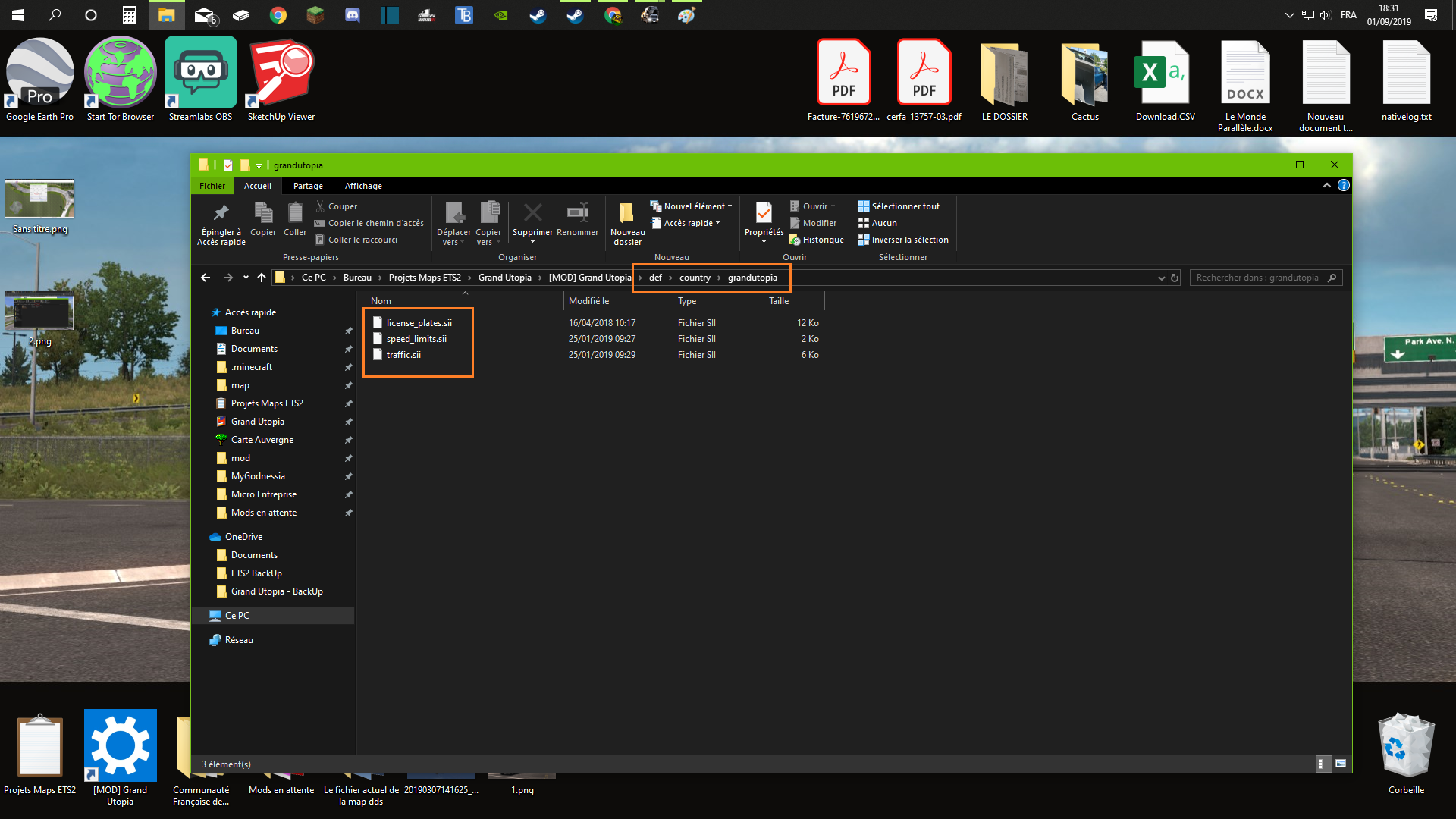
Task: Click the Supprimer delete icon
Action: tap(532, 213)
